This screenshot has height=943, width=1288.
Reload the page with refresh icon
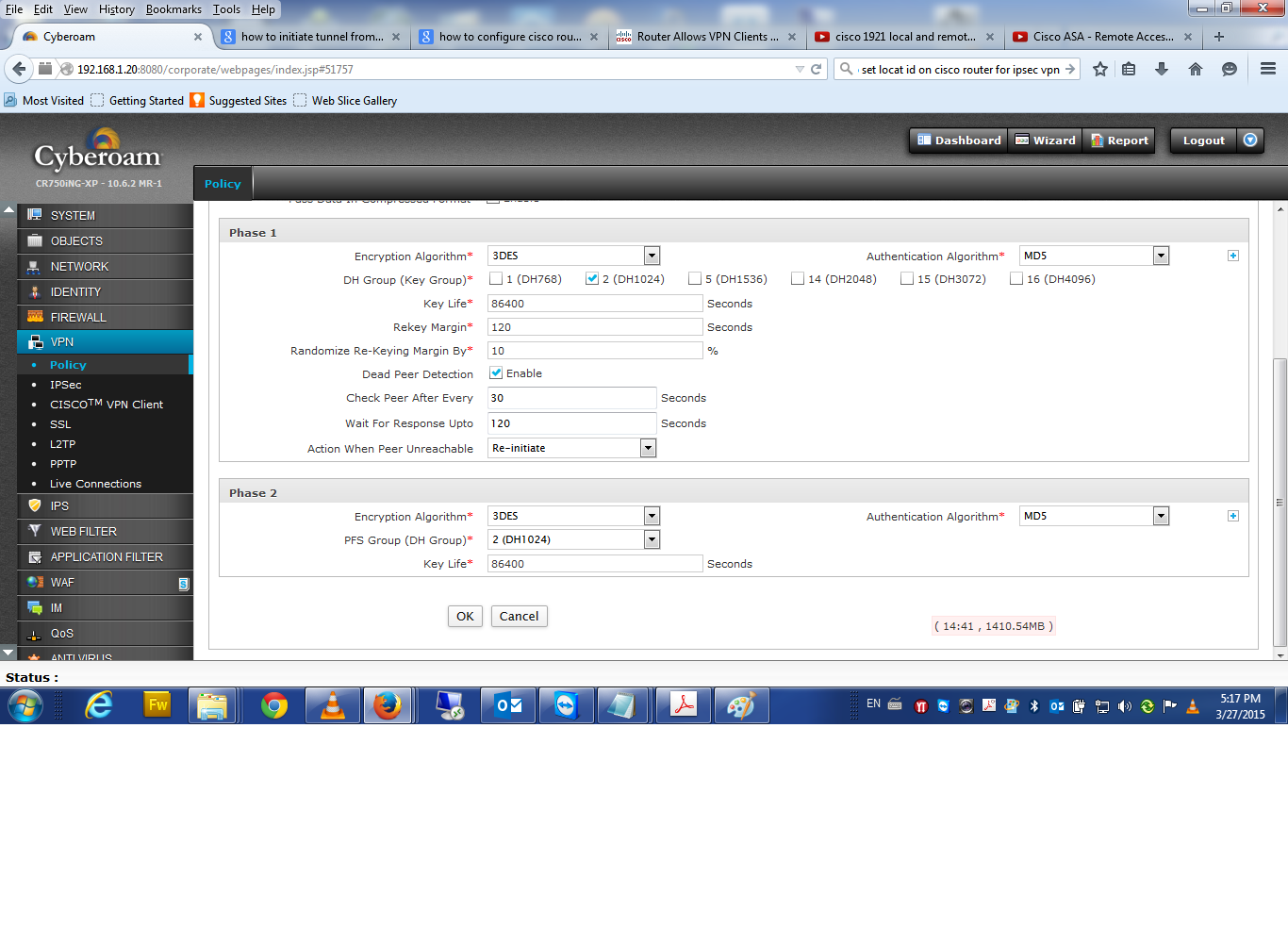[817, 69]
